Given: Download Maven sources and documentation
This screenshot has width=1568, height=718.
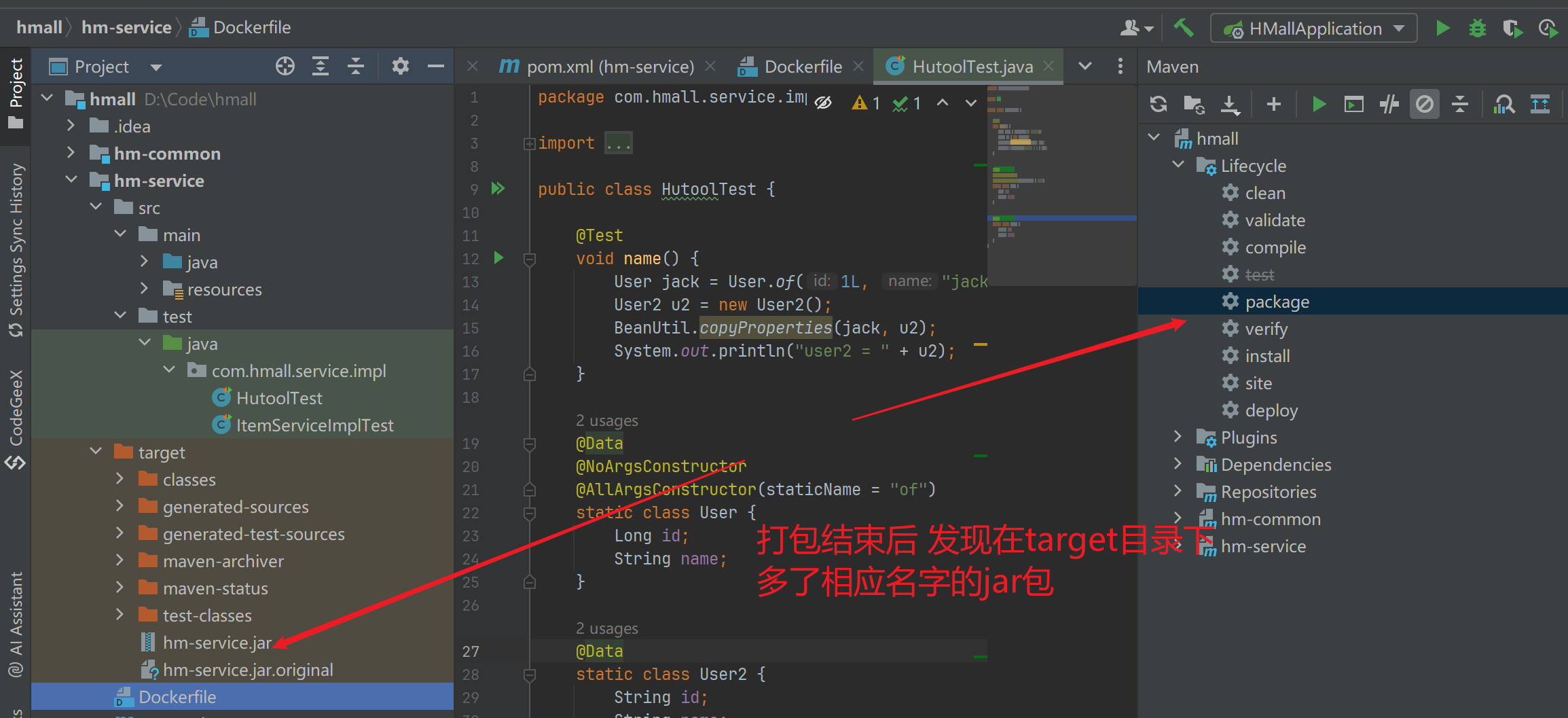Looking at the screenshot, I should point(1230,104).
